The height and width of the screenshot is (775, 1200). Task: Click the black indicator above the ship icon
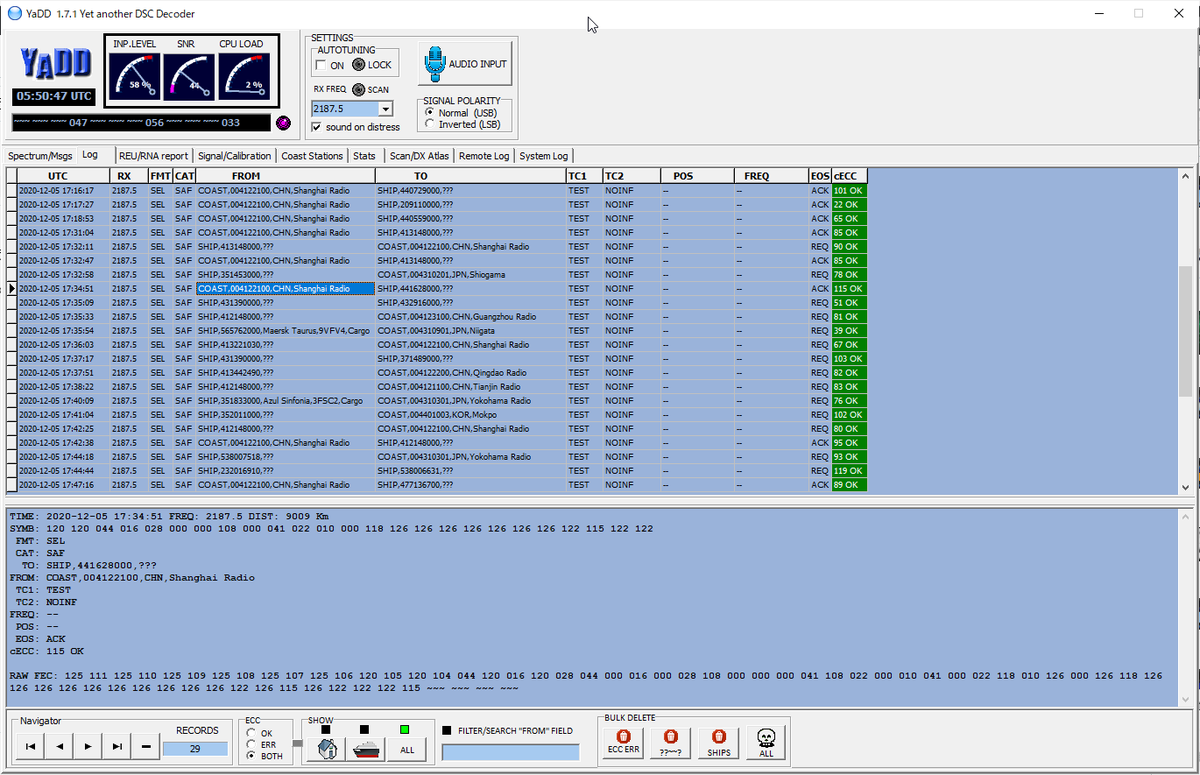pos(365,729)
